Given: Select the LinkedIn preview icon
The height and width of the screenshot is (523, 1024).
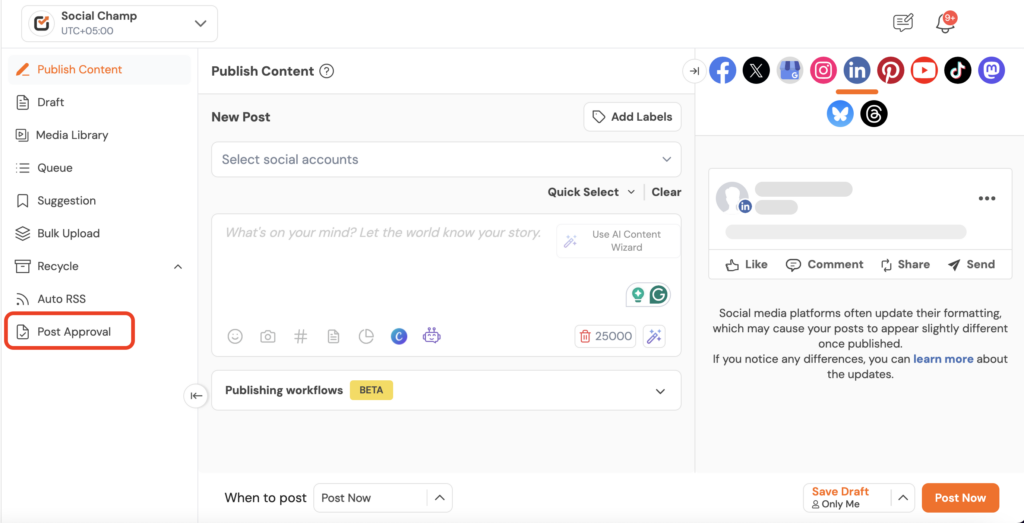Looking at the screenshot, I should 857,70.
